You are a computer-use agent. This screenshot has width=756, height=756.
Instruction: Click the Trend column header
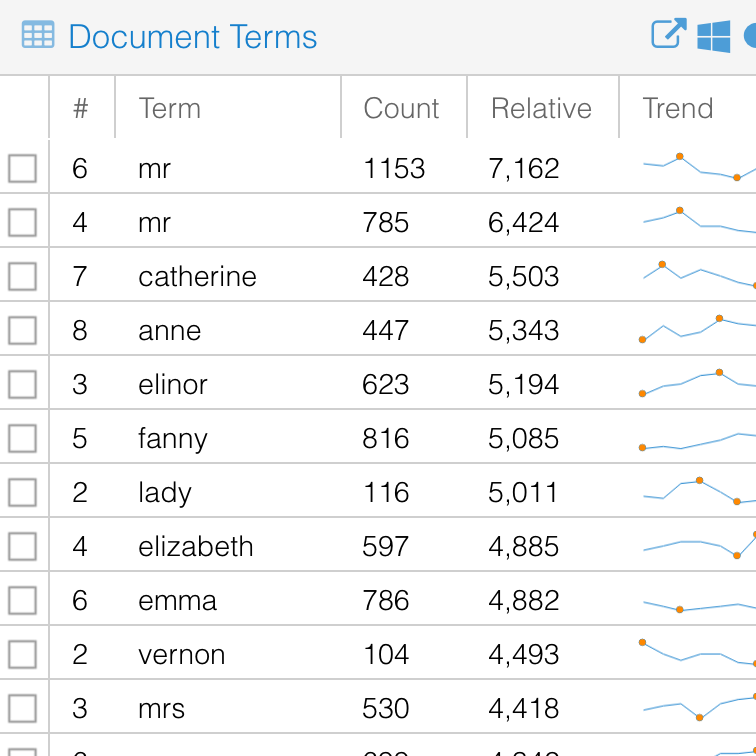point(678,108)
